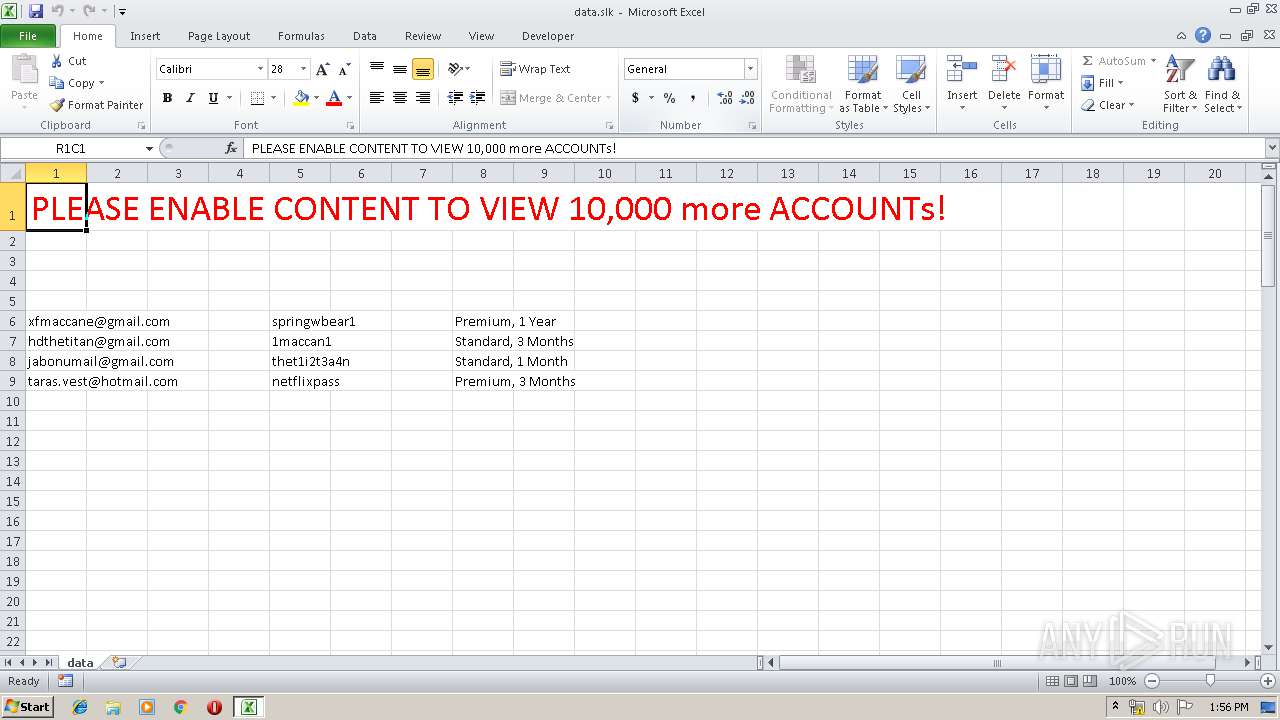Apply Comma Style number format
Screen dimensions: 1280x720
click(693, 98)
